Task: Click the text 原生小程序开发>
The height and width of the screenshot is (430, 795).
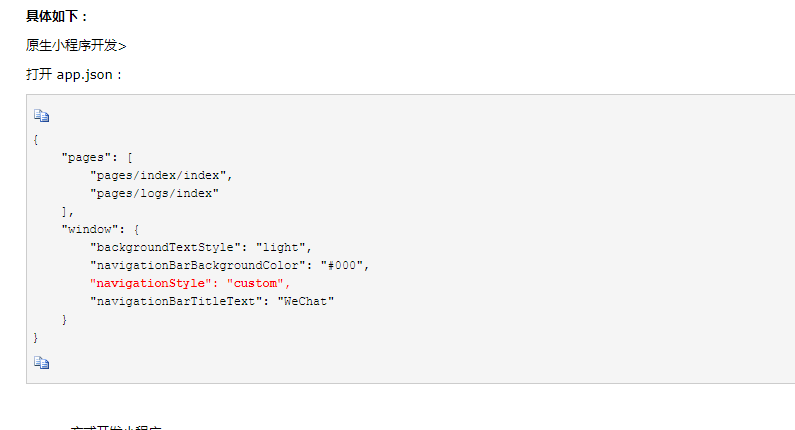Action: click(x=76, y=46)
